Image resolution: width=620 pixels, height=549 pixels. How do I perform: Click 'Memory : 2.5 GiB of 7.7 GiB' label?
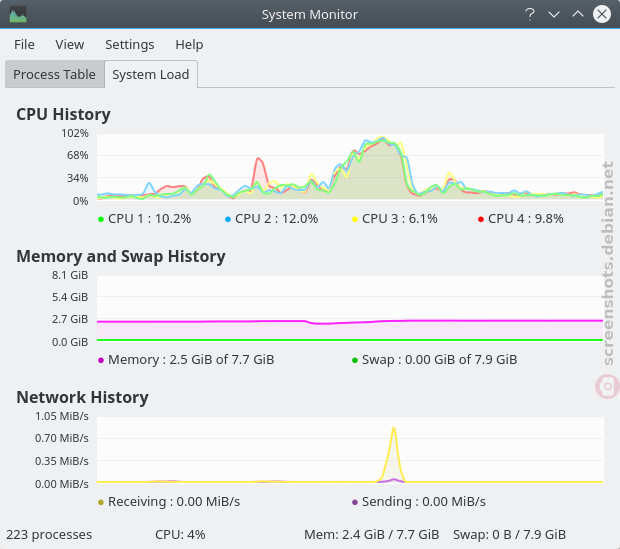pos(191,360)
